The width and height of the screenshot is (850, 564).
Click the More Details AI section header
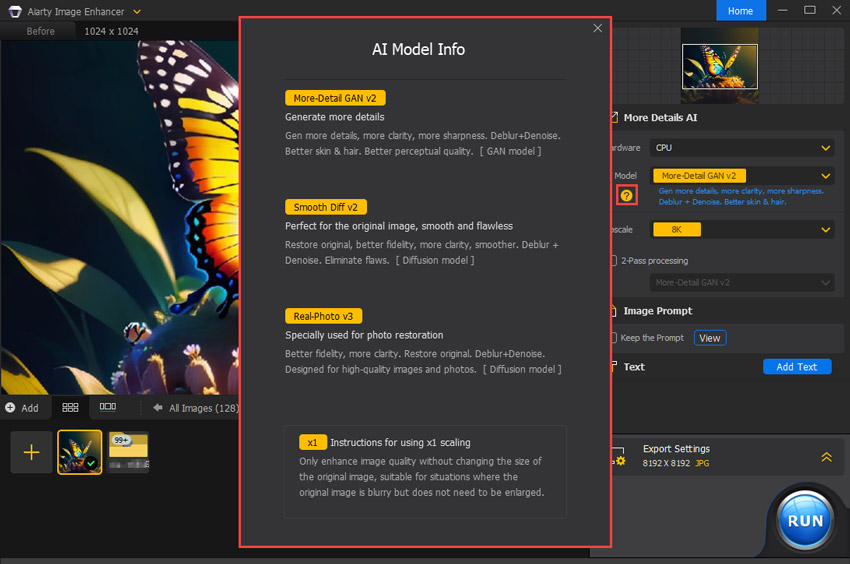[660, 118]
